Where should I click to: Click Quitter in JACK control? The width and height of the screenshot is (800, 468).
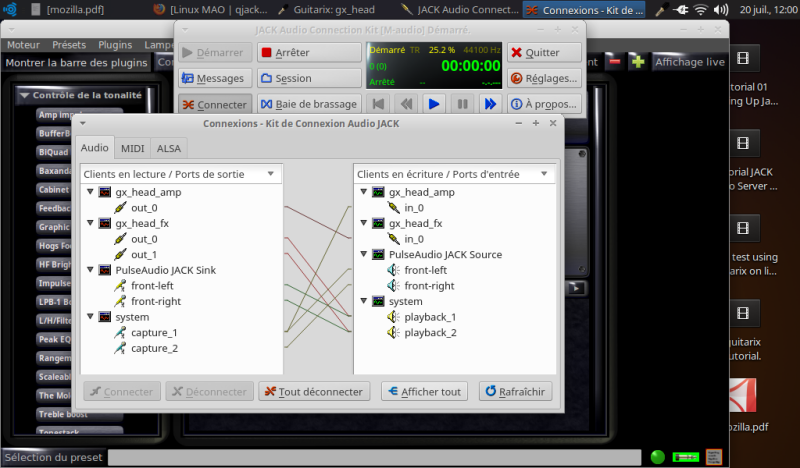pos(544,53)
